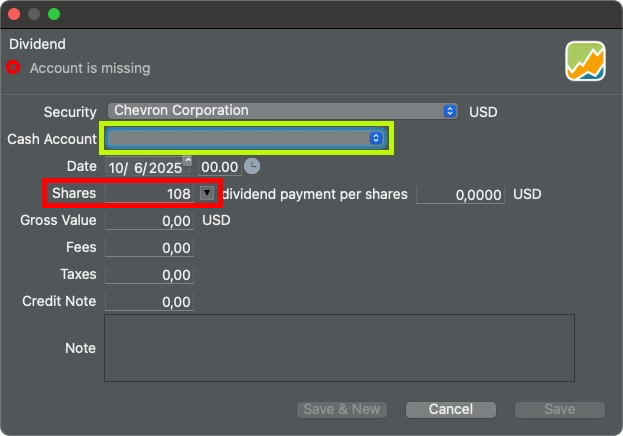Click the Credit Note input field
Screen dimensions: 623x436
tap(149, 302)
